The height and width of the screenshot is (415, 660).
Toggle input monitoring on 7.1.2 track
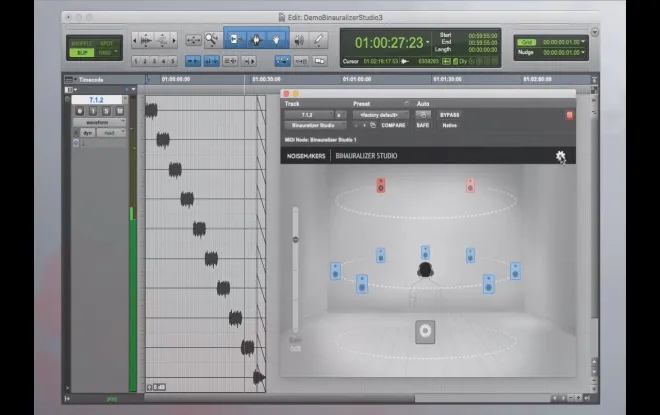pyautogui.click(x=93, y=111)
